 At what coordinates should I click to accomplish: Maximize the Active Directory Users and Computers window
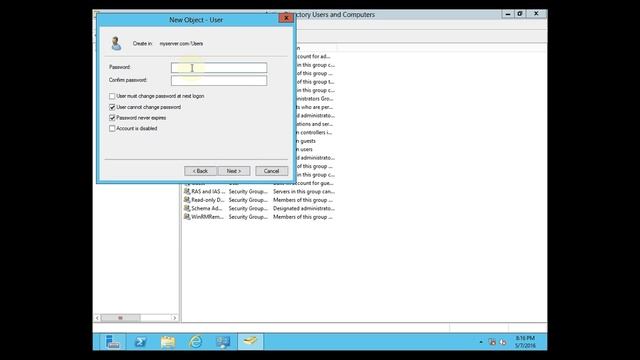point(520,14)
